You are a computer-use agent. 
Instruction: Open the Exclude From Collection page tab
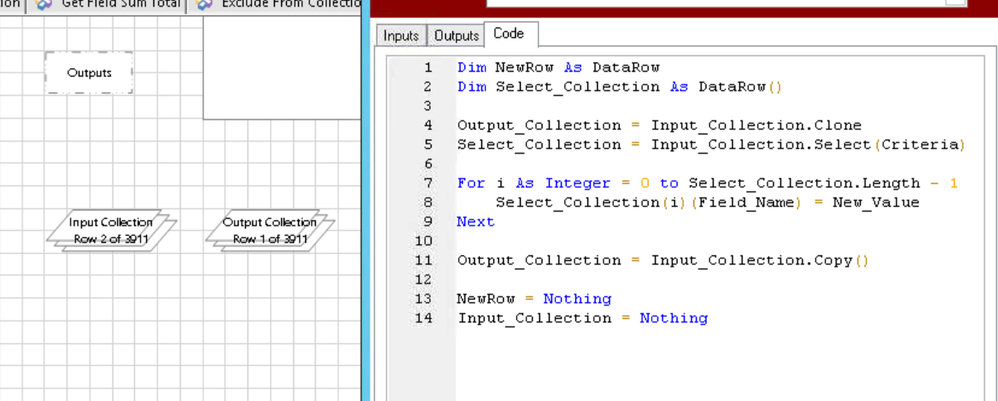pyautogui.click(x=274, y=5)
